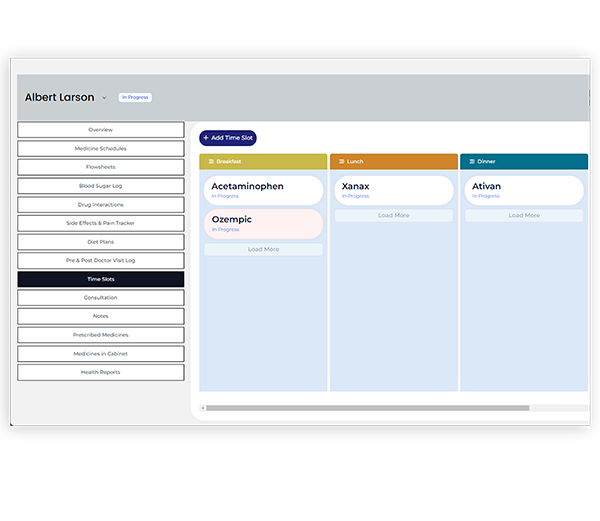Load more items under Breakfast
The image size is (600, 521).
264,250
